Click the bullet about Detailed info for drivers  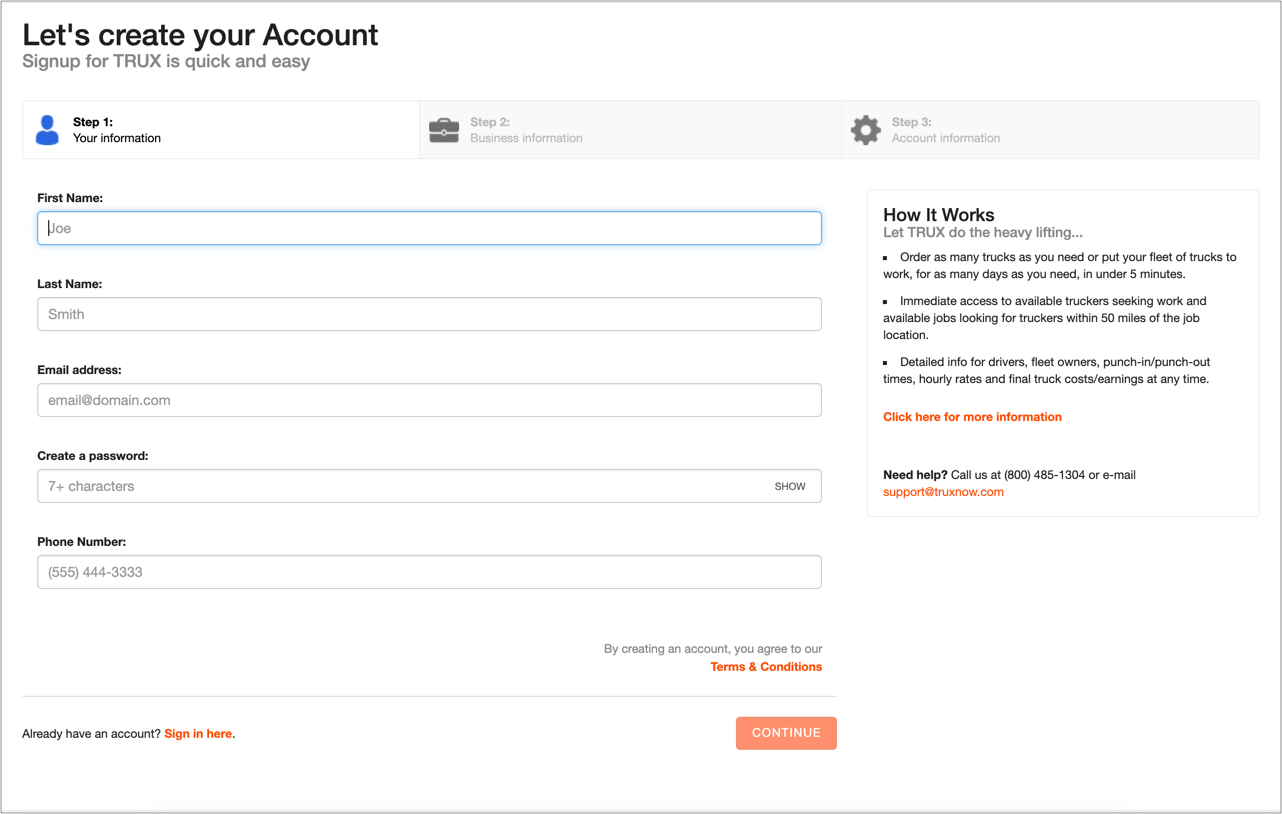pyautogui.click(x=1047, y=370)
